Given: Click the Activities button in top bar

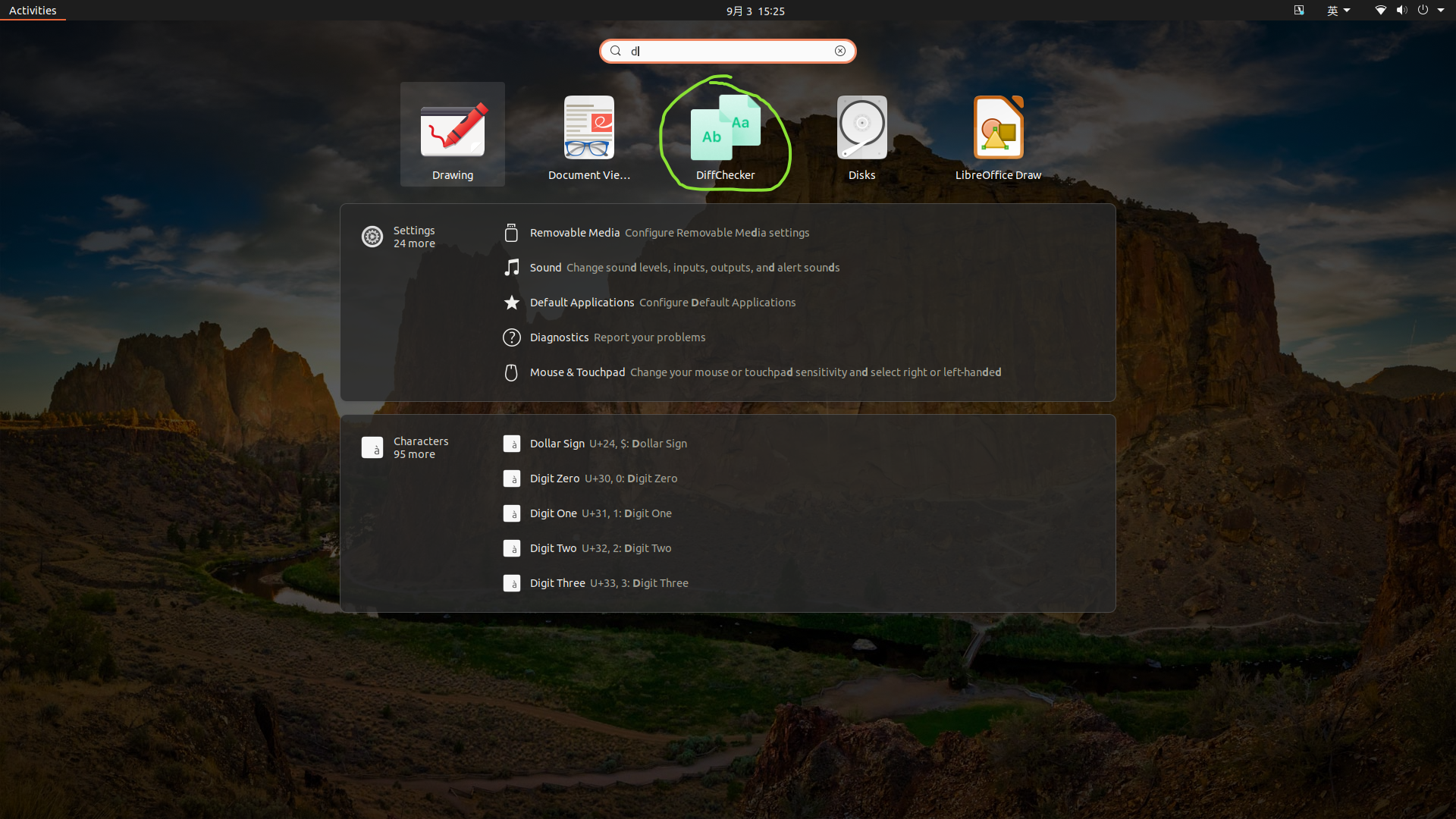Looking at the screenshot, I should point(33,11).
